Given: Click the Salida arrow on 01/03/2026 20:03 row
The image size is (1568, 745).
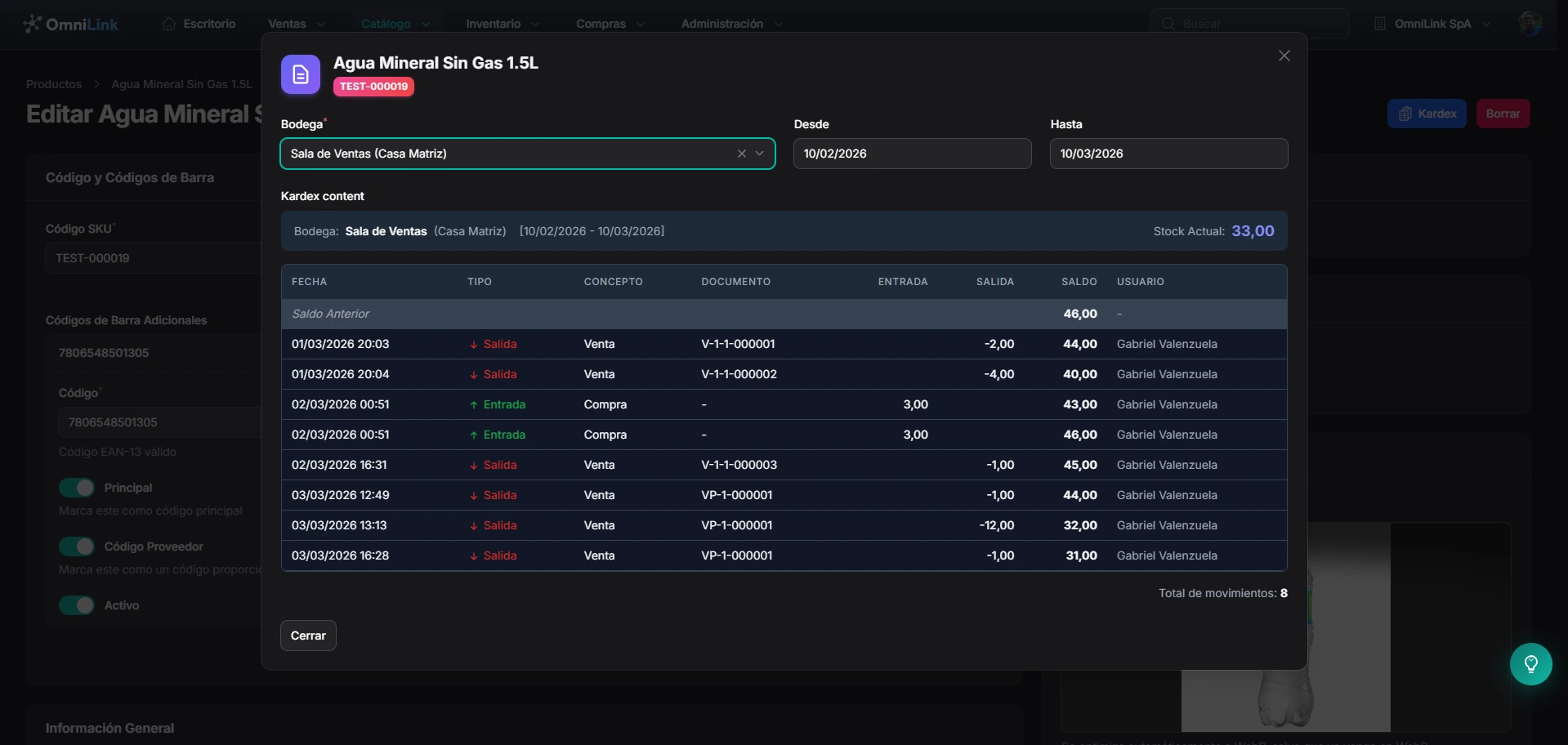Looking at the screenshot, I should coord(474,345).
